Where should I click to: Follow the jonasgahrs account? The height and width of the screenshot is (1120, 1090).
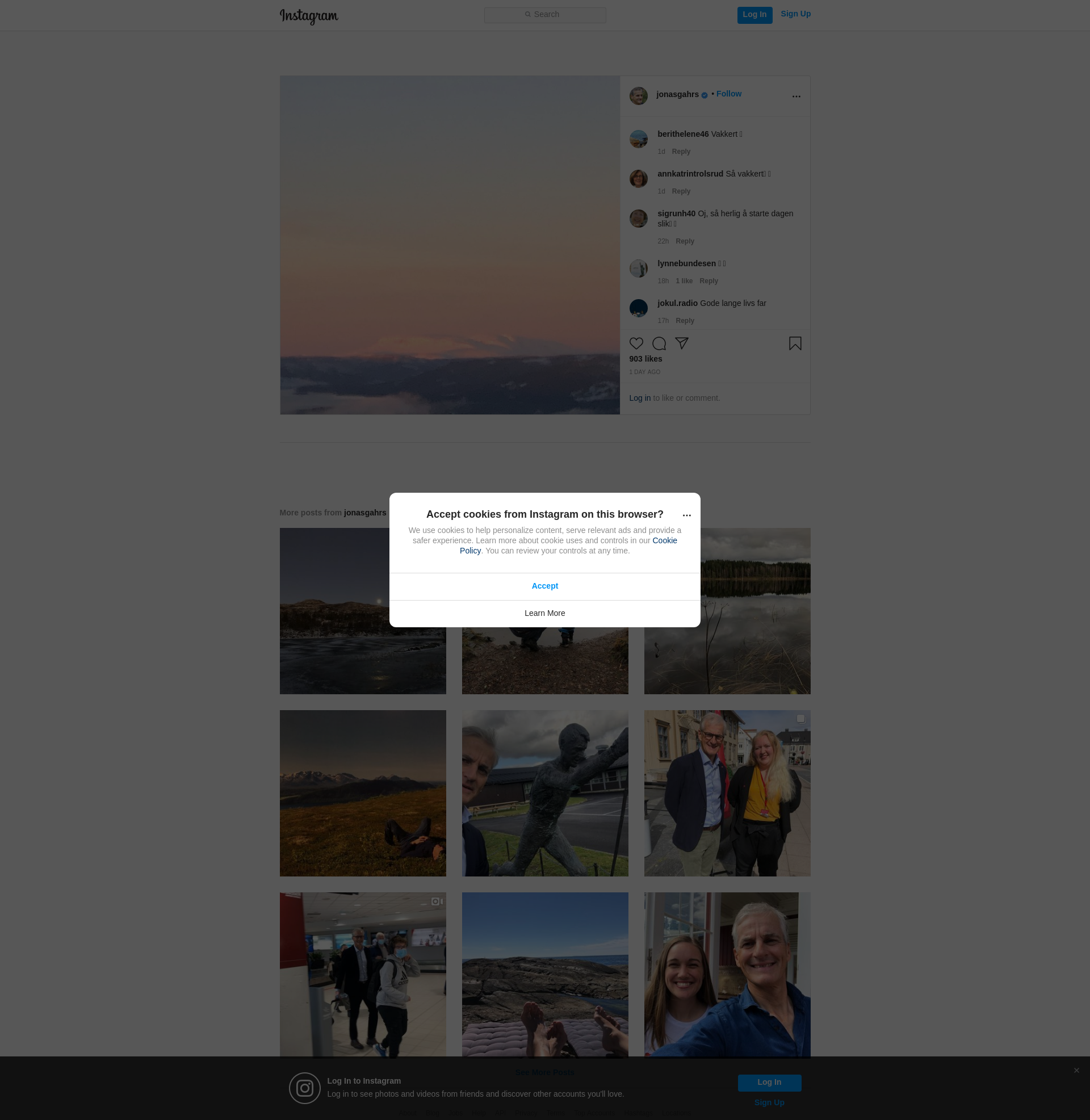[x=728, y=94]
